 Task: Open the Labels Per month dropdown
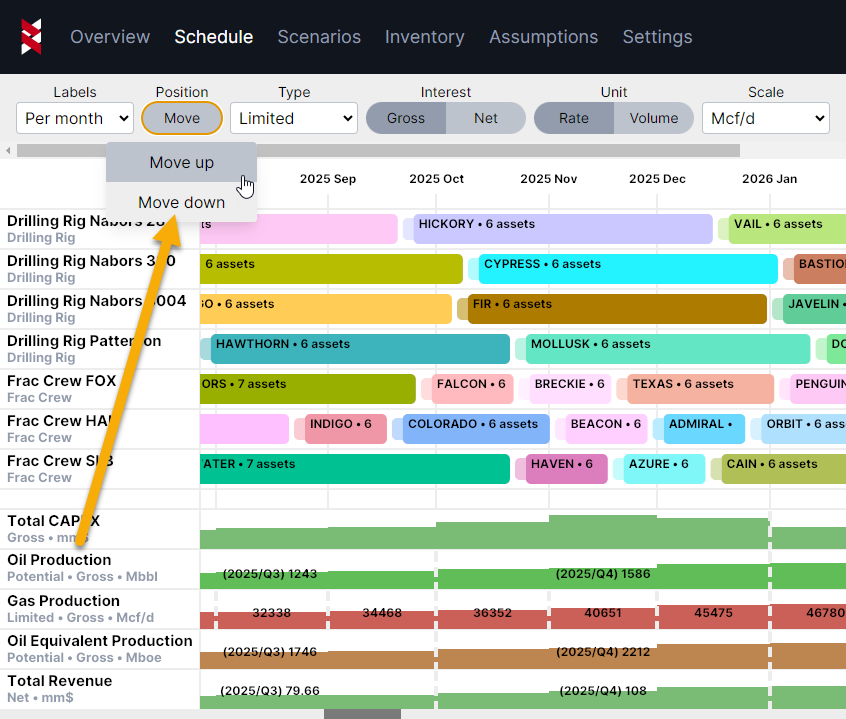click(75, 118)
